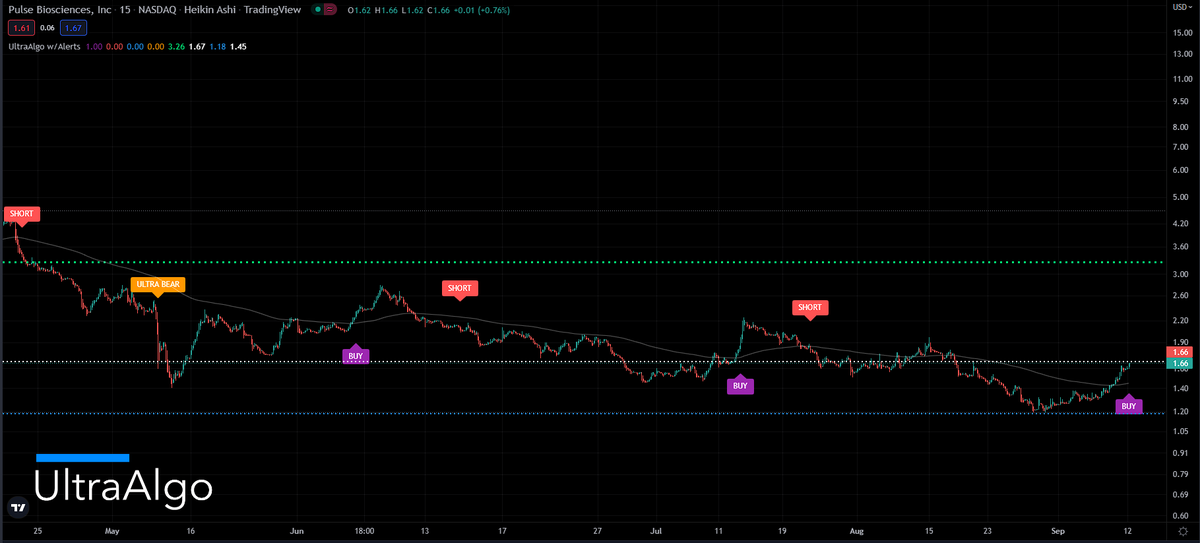
Task: Click the 1.45 indicator value
Action: pyautogui.click(x=238, y=46)
